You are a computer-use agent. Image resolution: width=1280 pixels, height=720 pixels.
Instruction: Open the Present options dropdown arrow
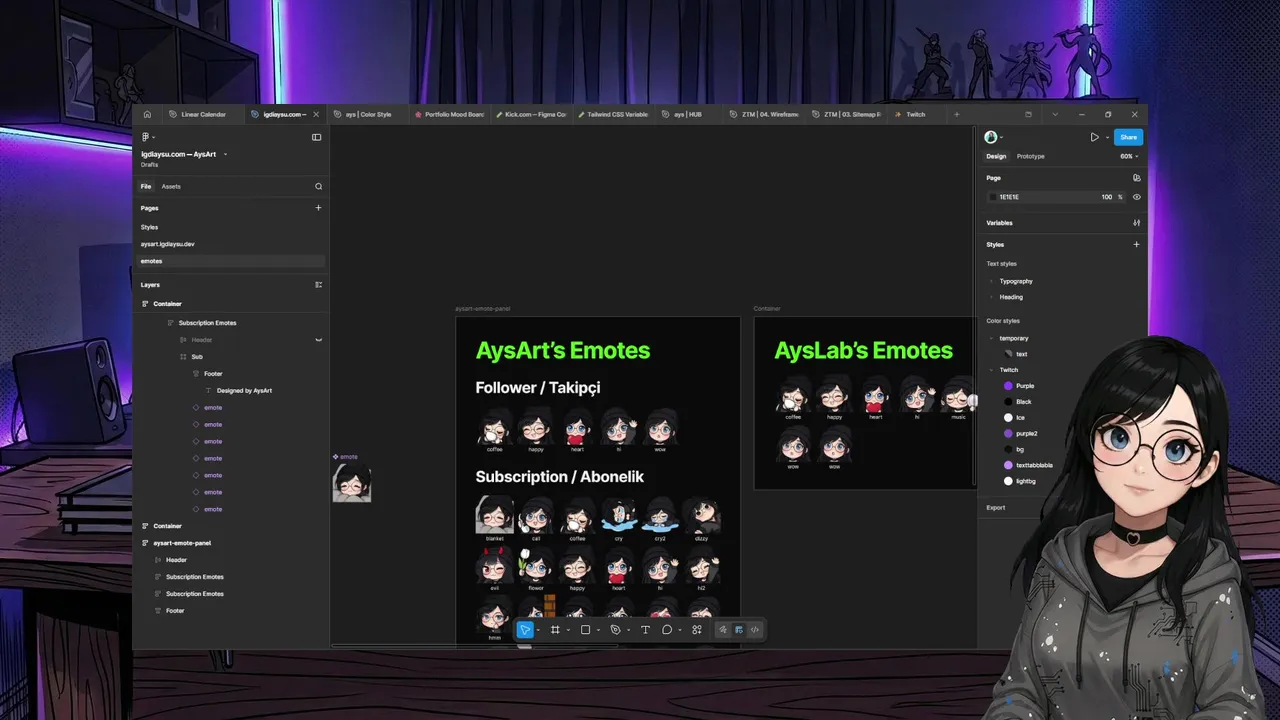[1107, 137]
